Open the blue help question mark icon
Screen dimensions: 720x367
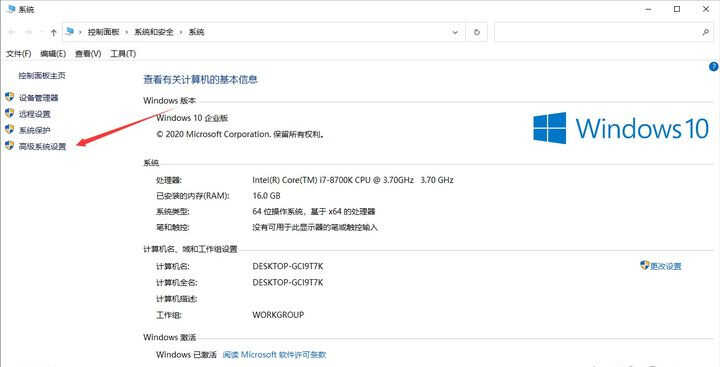(714, 67)
